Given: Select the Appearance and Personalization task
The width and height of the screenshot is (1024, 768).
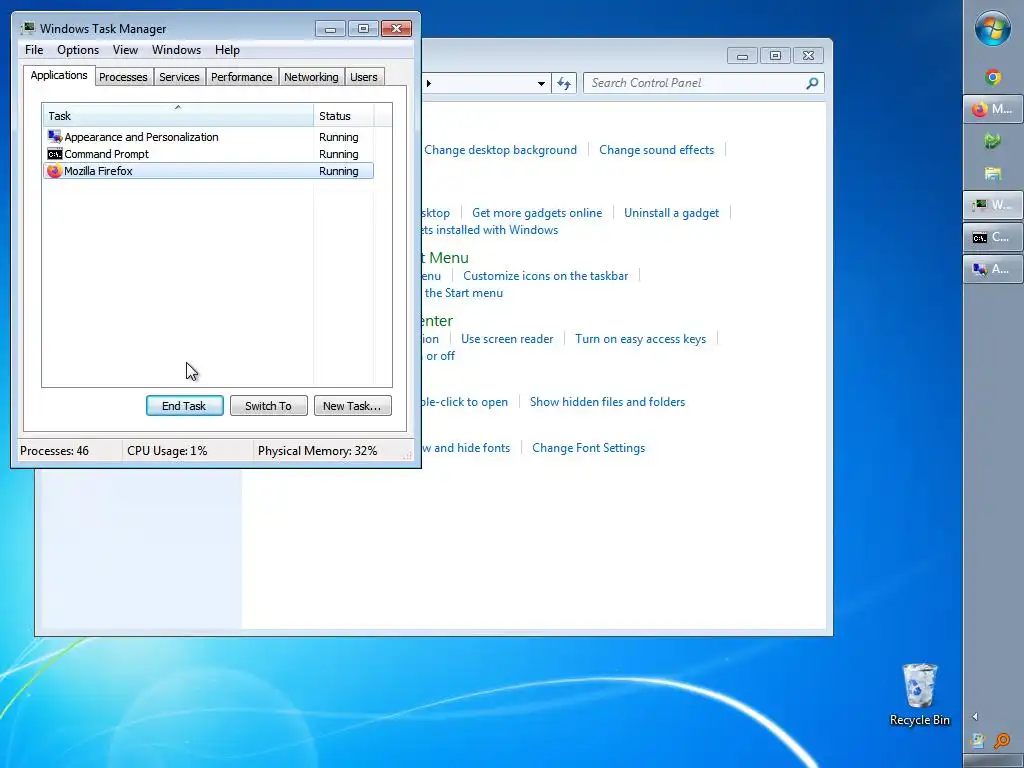Looking at the screenshot, I should 208,136.
